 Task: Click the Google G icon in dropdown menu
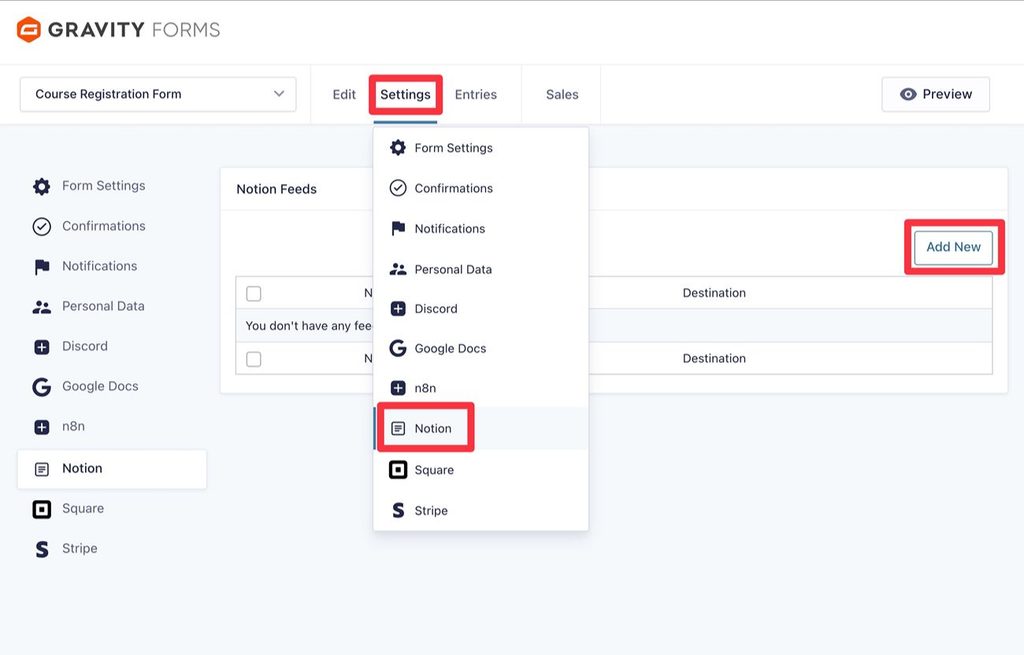pyautogui.click(x=398, y=348)
